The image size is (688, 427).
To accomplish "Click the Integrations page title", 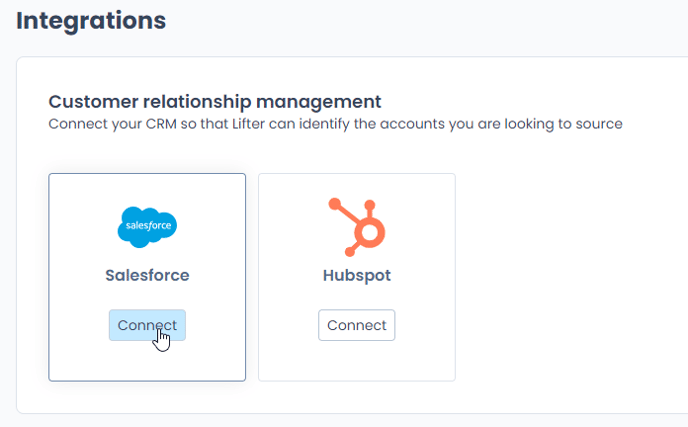I will click(91, 21).
